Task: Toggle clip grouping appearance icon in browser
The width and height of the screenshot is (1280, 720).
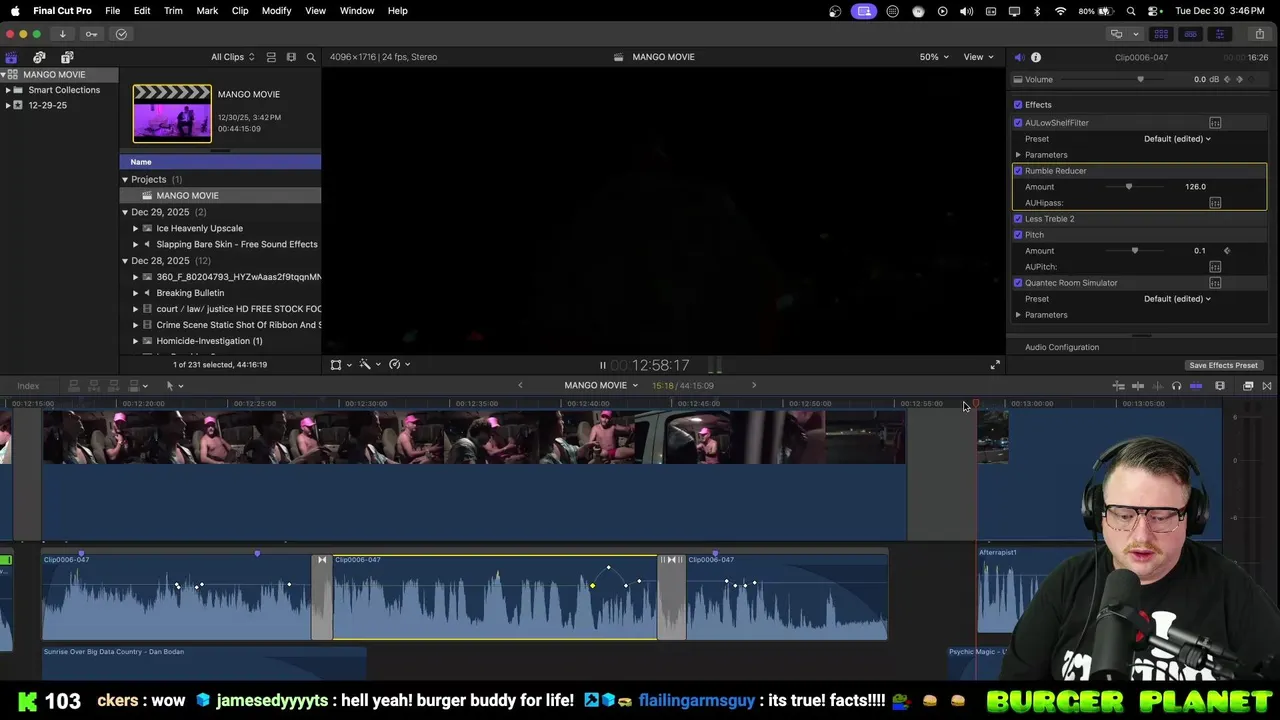Action: click(x=271, y=57)
